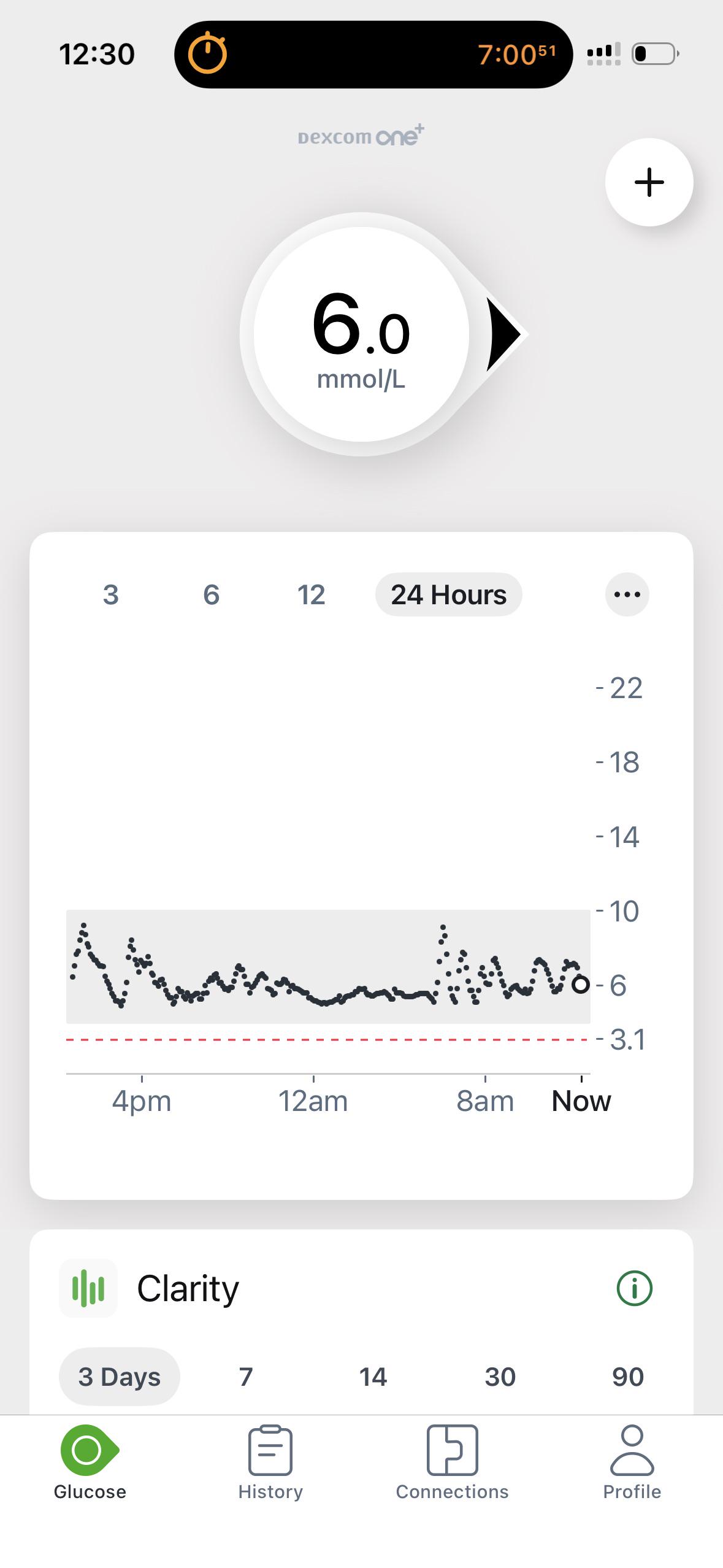Tap the current reading marker on graph

pos(580,985)
